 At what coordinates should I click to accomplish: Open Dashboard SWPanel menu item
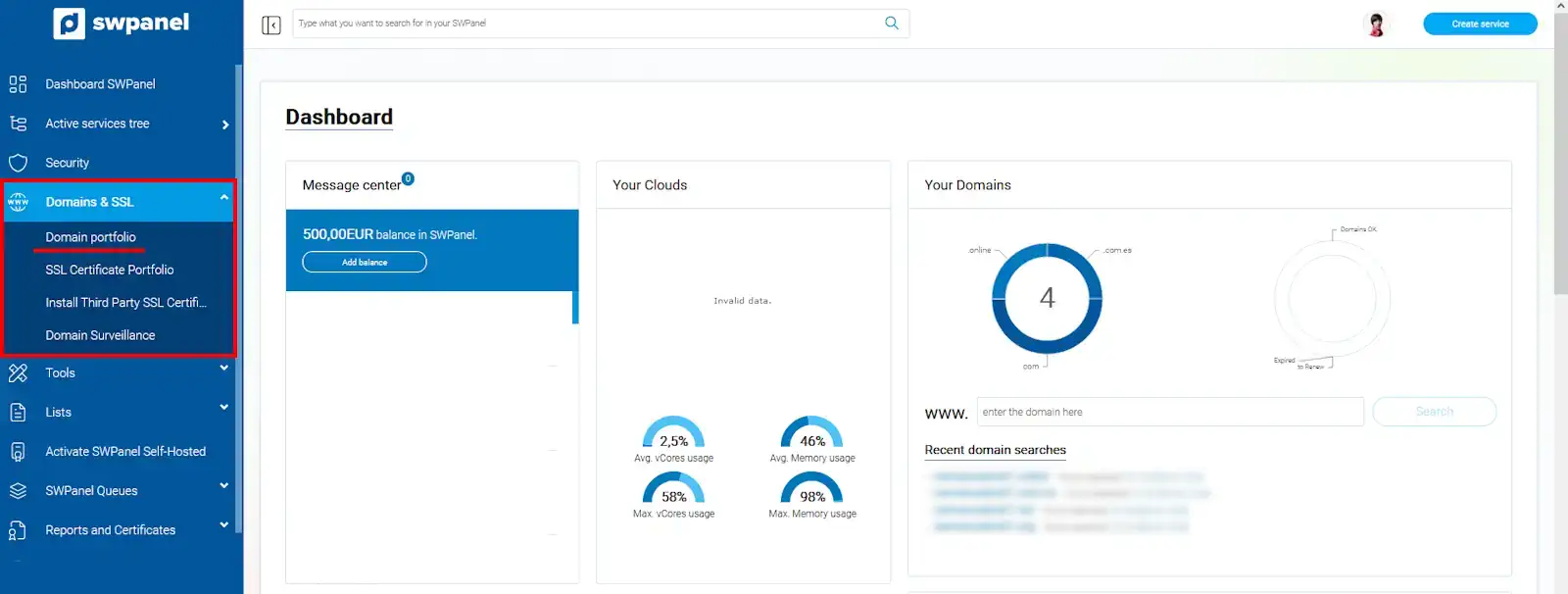(100, 84)
